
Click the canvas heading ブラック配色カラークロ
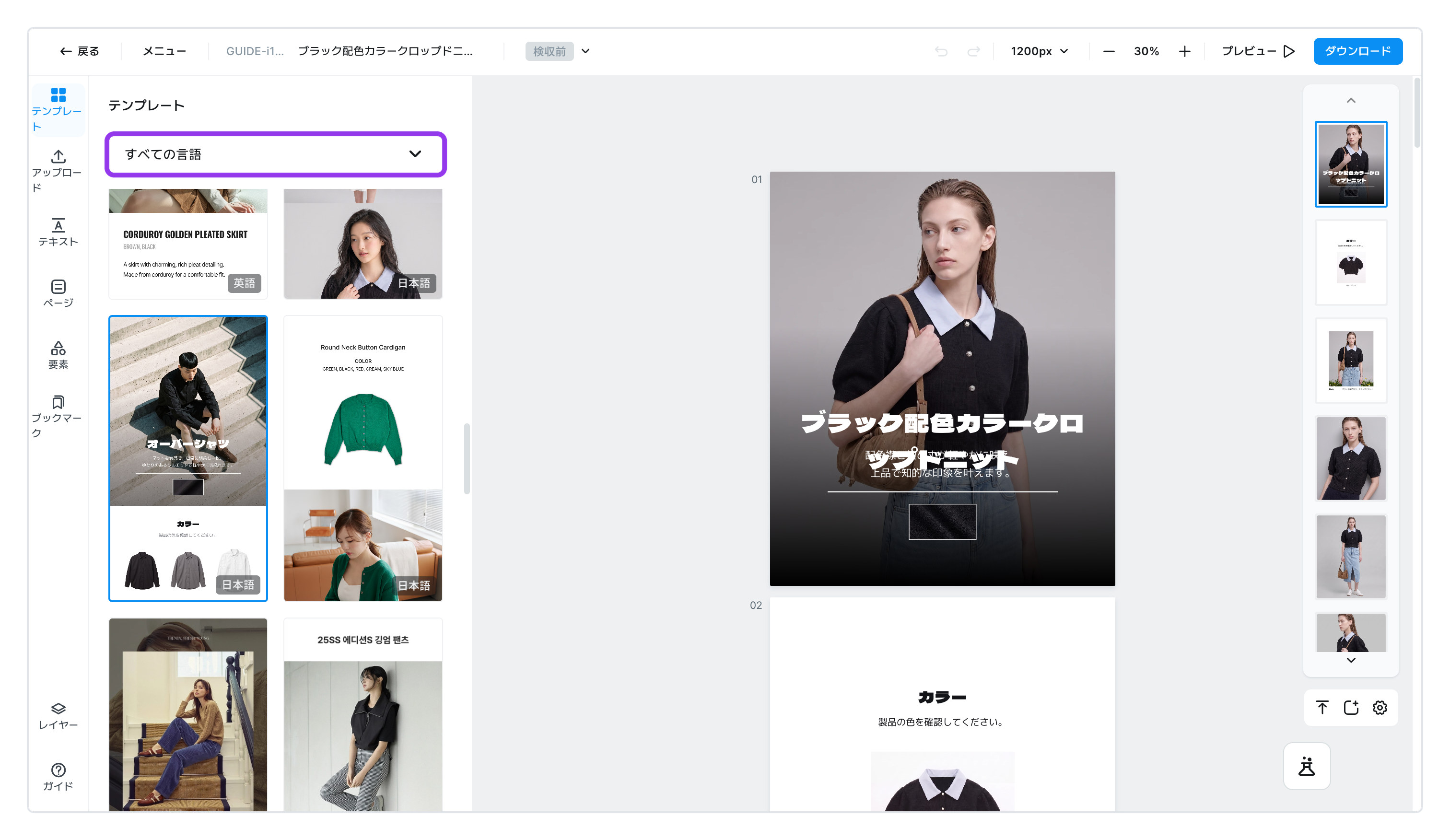[942, 423]
